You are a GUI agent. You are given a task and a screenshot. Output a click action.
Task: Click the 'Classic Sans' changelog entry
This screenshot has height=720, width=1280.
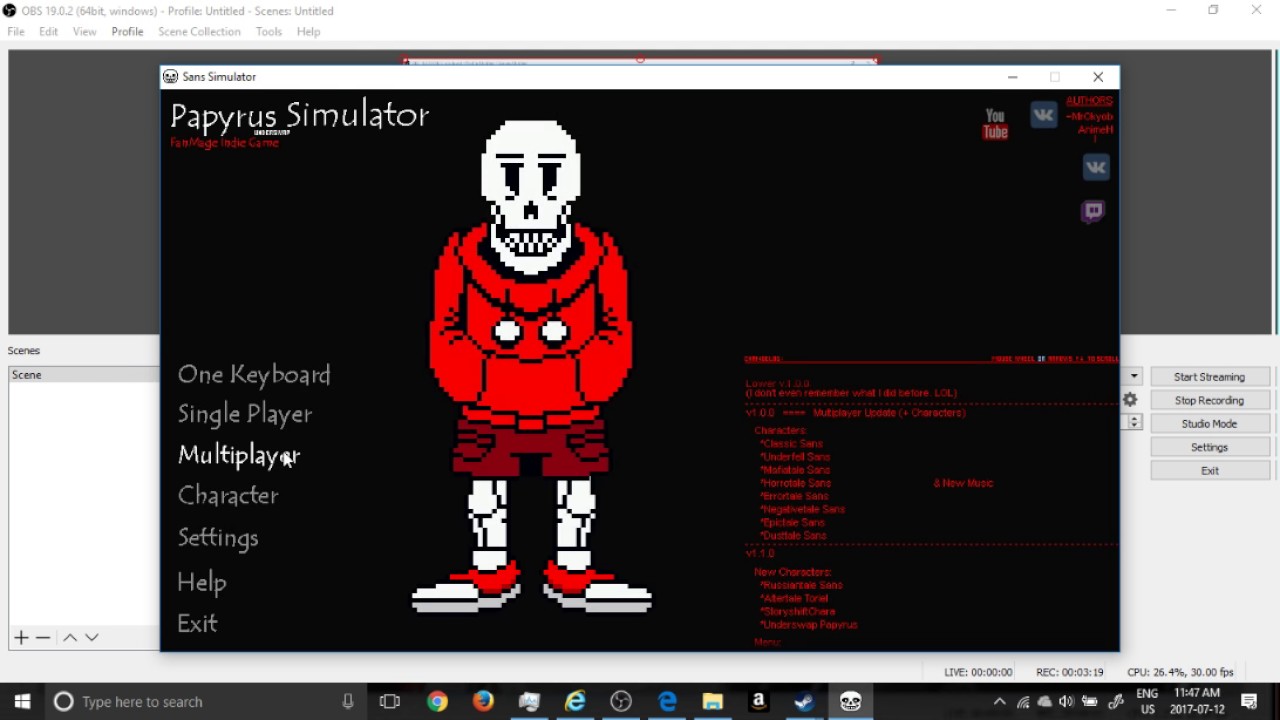tap(791, 443)
